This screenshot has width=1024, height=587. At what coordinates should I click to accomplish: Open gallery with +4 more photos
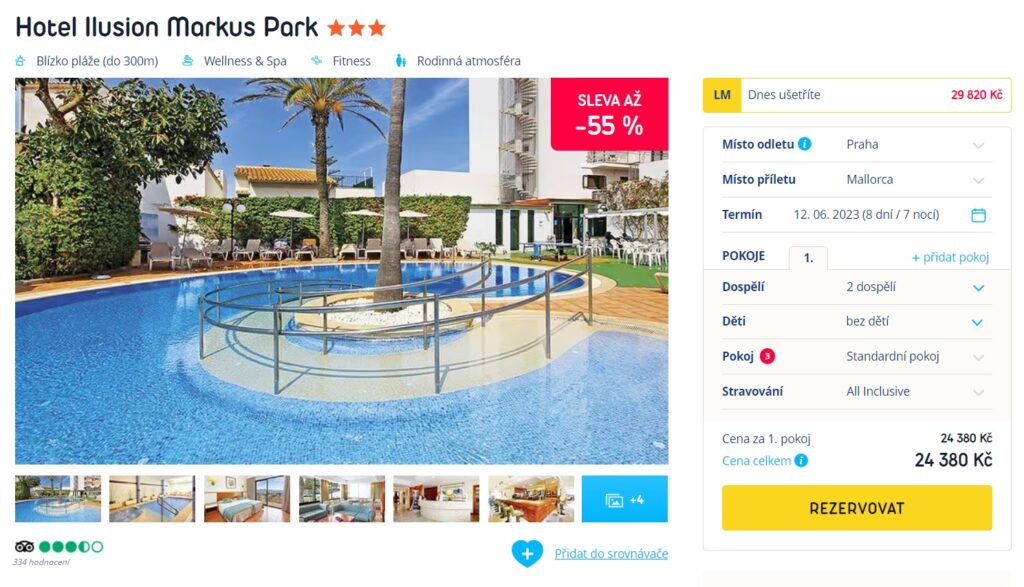[x=624, y=500]
